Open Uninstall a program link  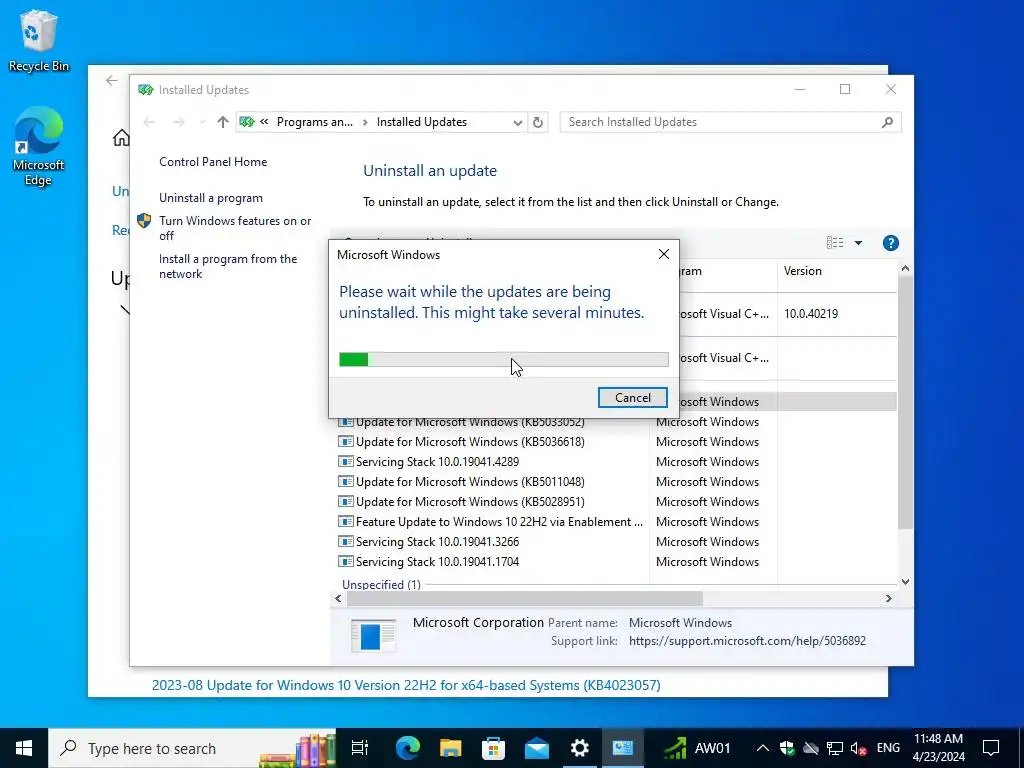tap(211, 198)
